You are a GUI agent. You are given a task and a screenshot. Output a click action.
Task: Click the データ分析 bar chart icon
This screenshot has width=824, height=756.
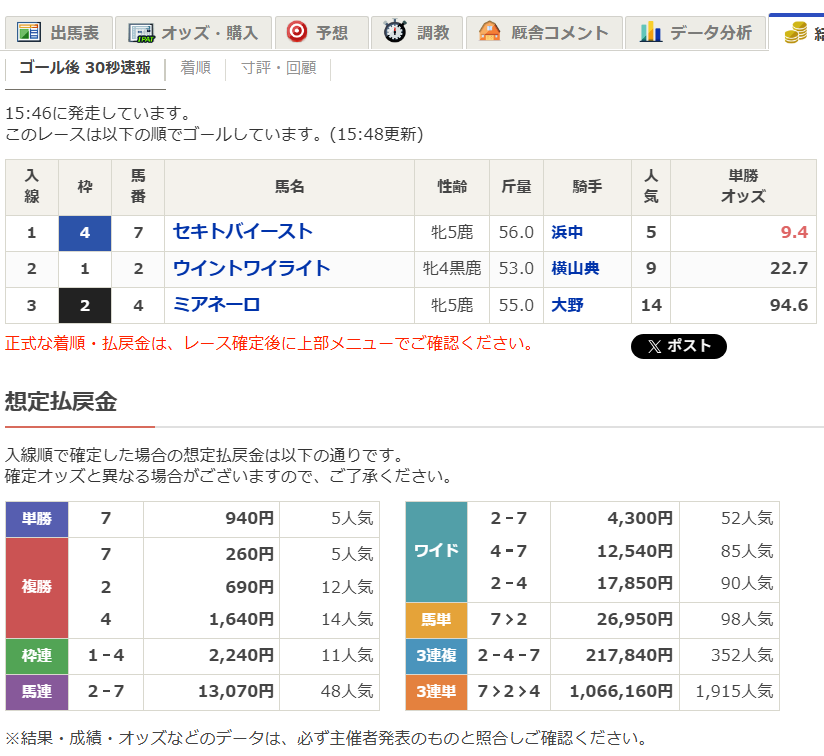pyautogui.click(x=651, y=32)
